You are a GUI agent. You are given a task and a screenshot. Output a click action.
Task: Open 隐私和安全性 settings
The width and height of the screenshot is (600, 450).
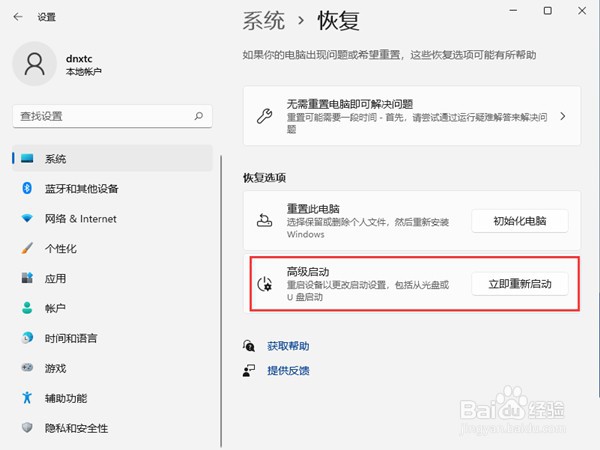(112, 428)
